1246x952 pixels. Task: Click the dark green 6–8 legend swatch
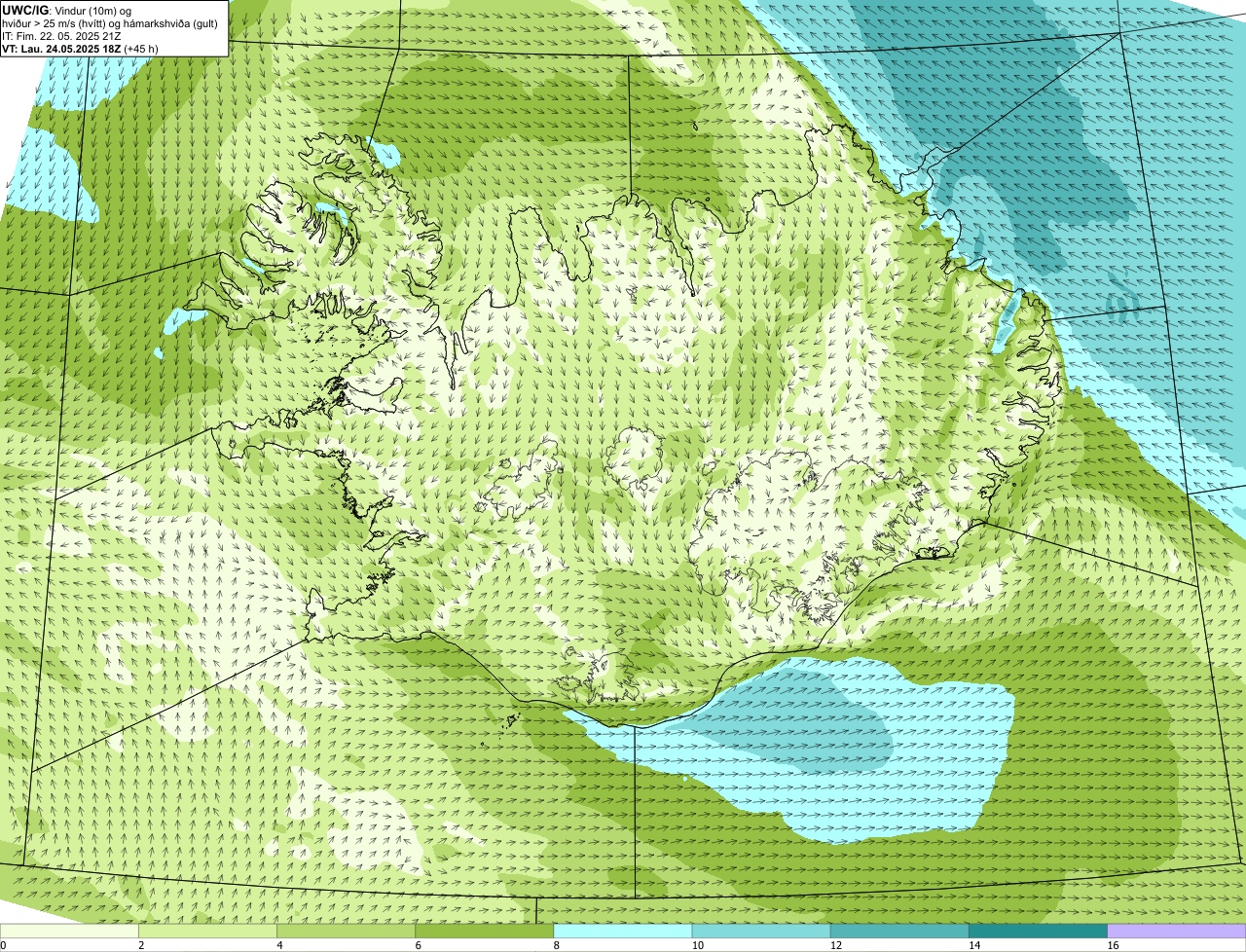[484, 931]
